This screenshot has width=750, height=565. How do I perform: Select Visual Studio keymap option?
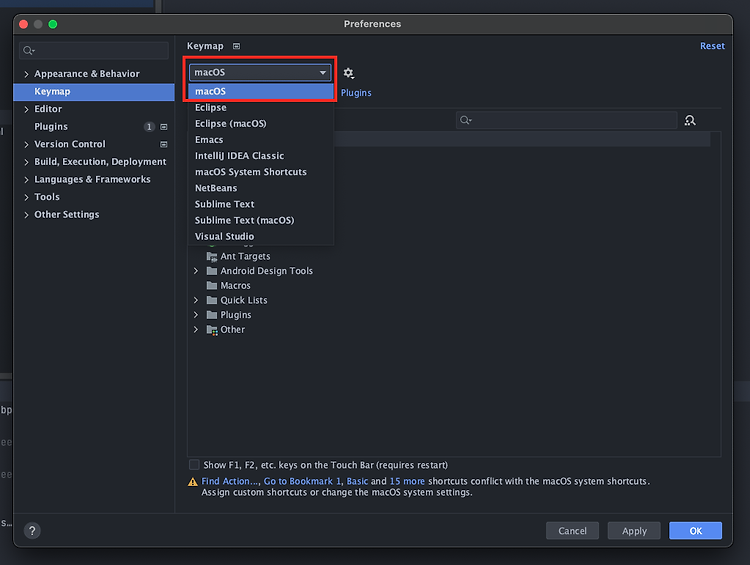261,236
